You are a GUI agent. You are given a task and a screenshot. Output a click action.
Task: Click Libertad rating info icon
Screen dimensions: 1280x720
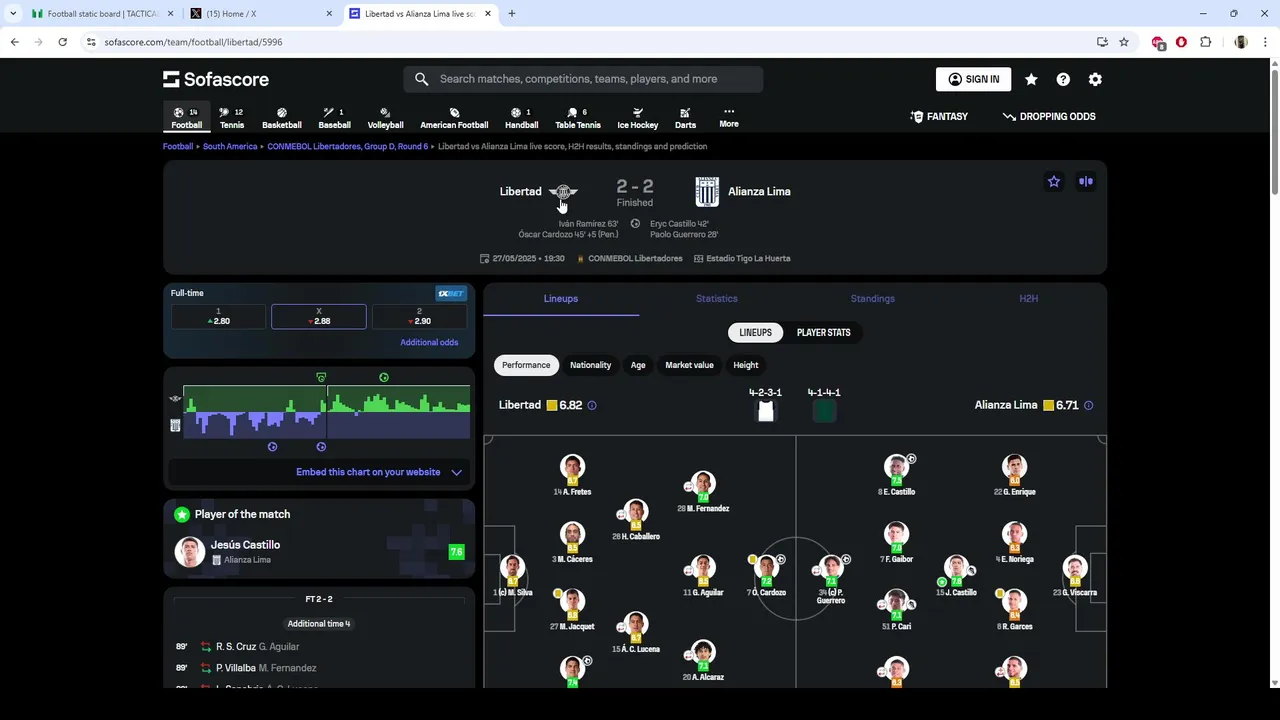point(592,405)
